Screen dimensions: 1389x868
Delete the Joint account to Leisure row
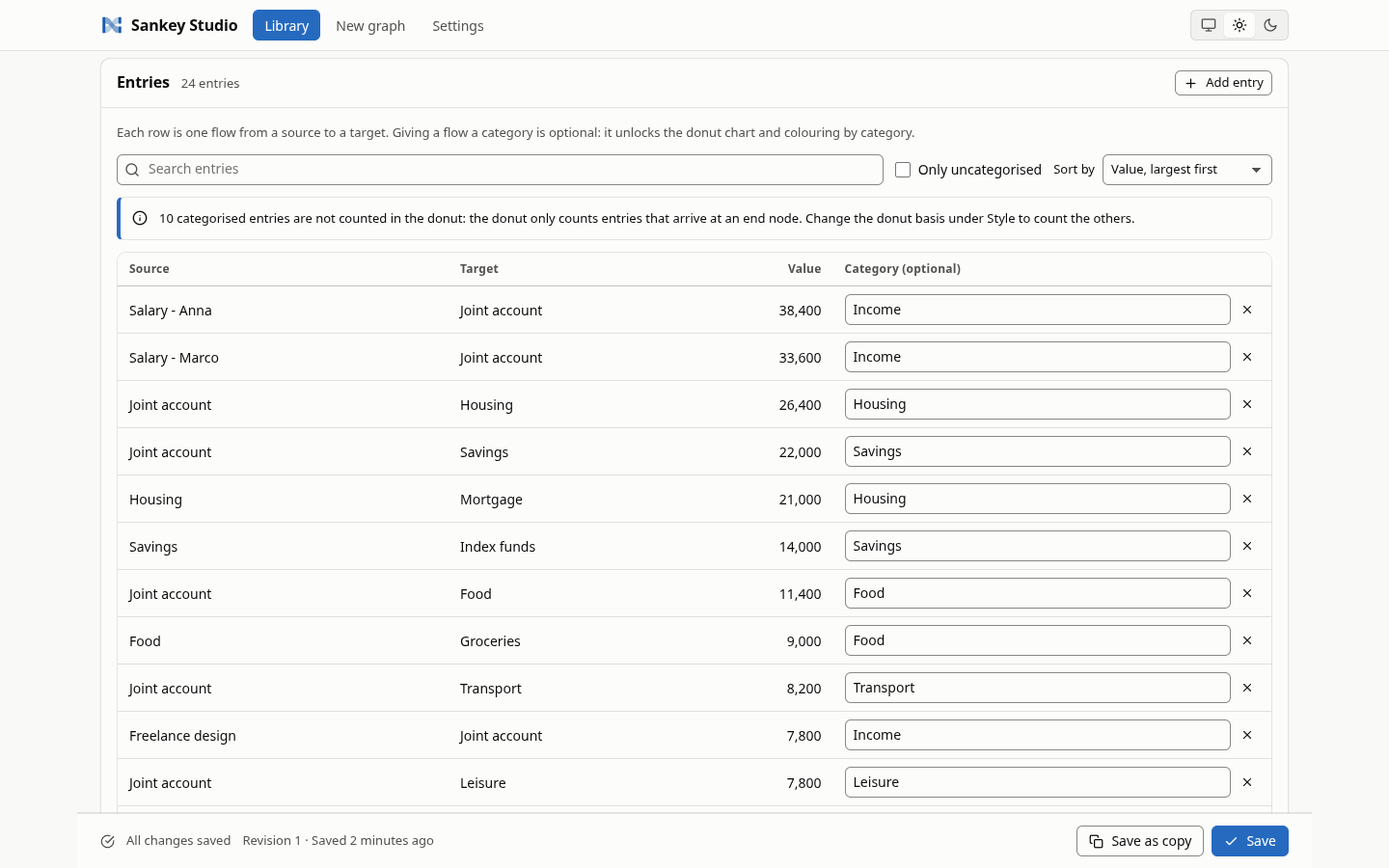click(1247, 782)
